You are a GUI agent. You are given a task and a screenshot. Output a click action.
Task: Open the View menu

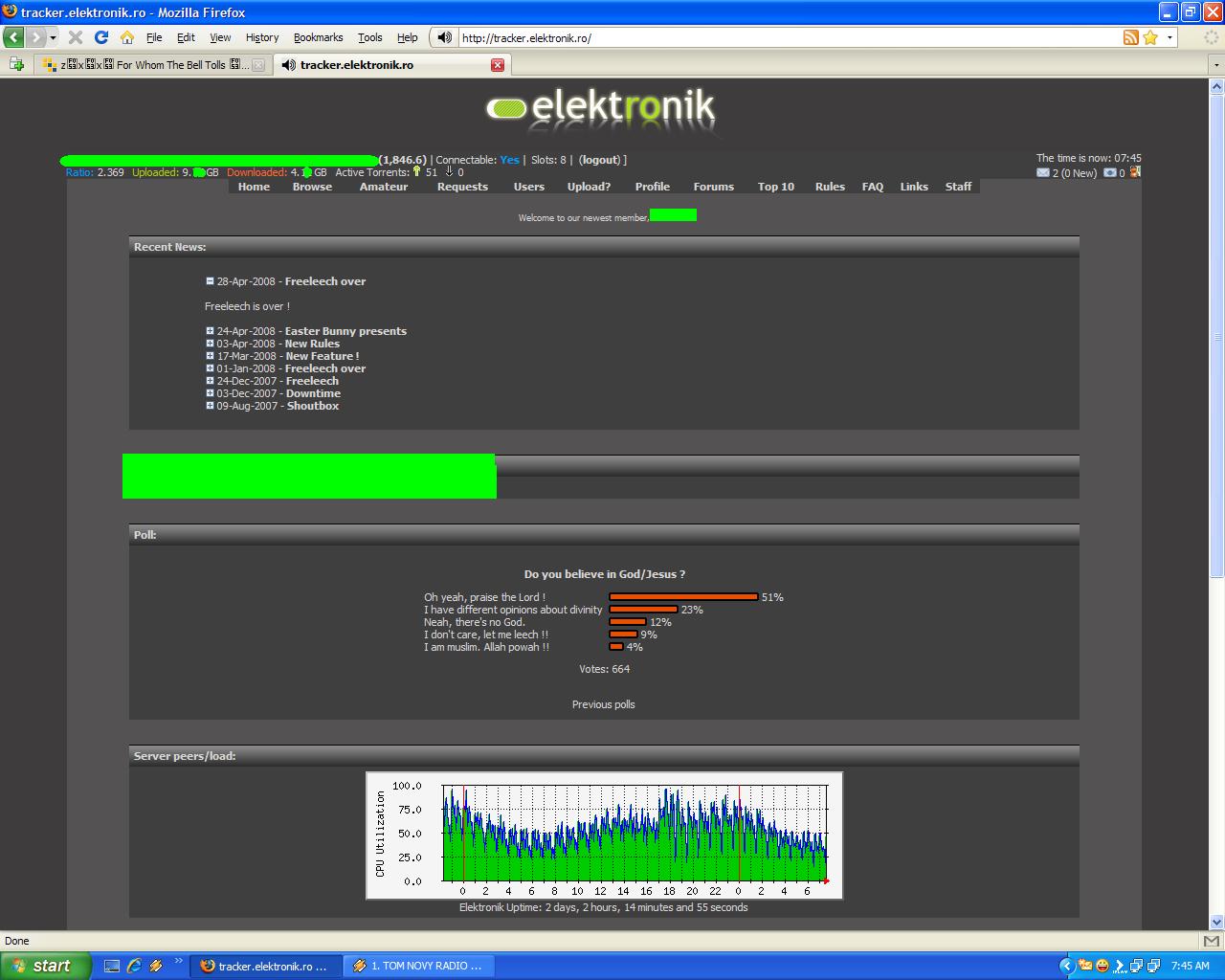[x=220, y=37]
